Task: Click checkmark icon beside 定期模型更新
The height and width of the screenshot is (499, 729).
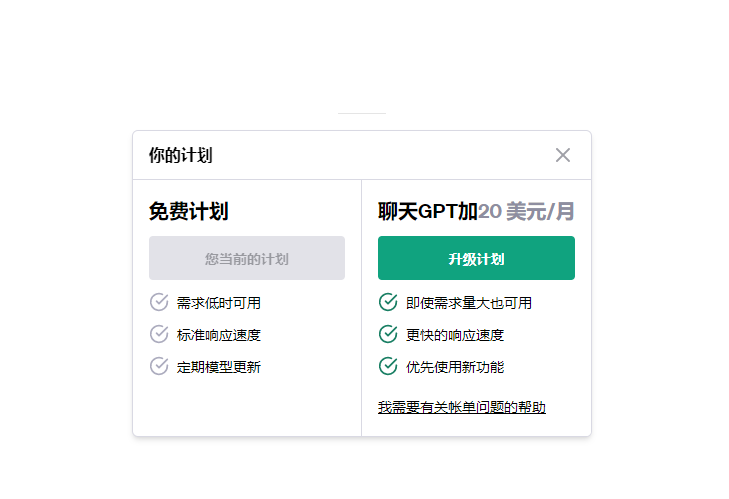Action: [159, 366]
